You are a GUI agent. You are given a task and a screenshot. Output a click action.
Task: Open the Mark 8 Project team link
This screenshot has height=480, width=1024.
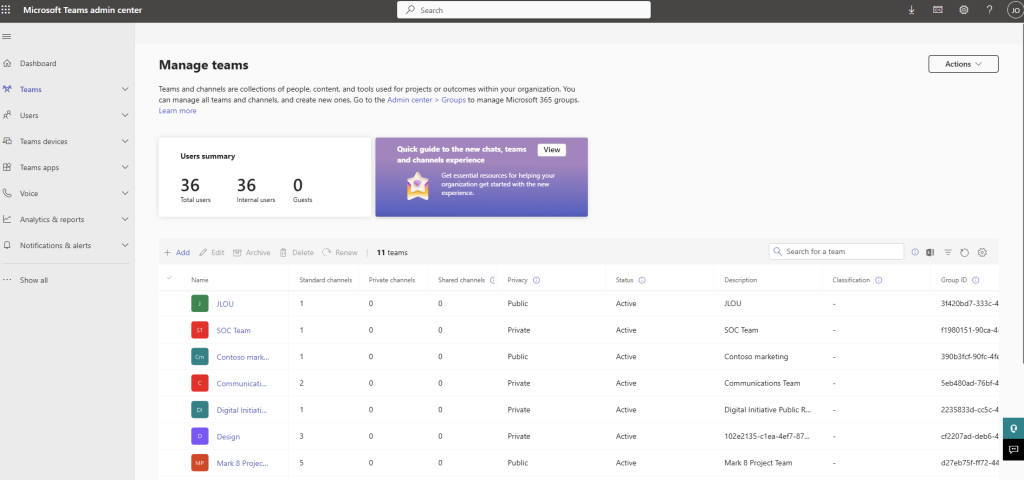click(x=242, y=463)
